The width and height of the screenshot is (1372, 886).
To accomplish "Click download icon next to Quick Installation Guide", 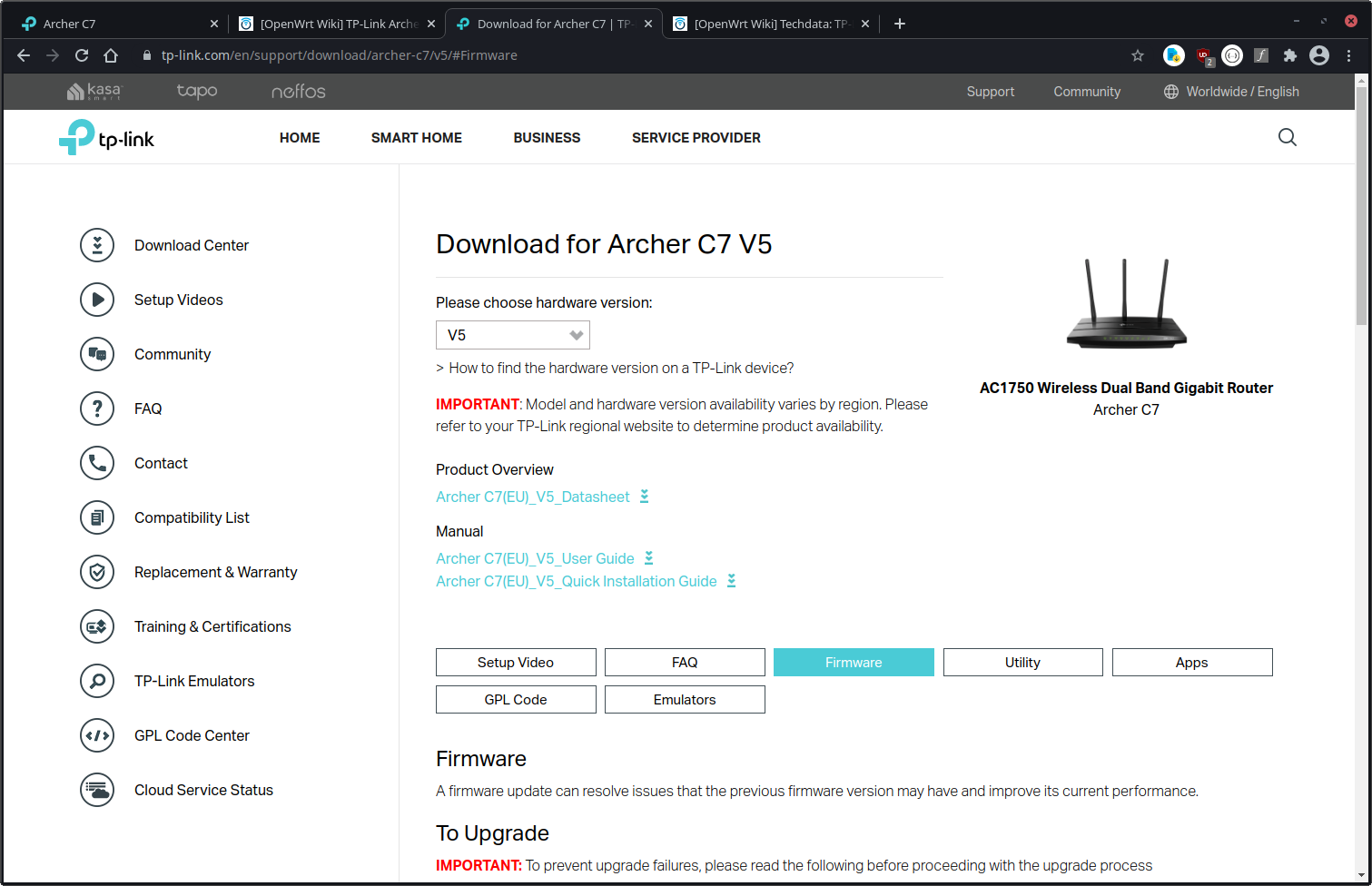I will [731, 581].
